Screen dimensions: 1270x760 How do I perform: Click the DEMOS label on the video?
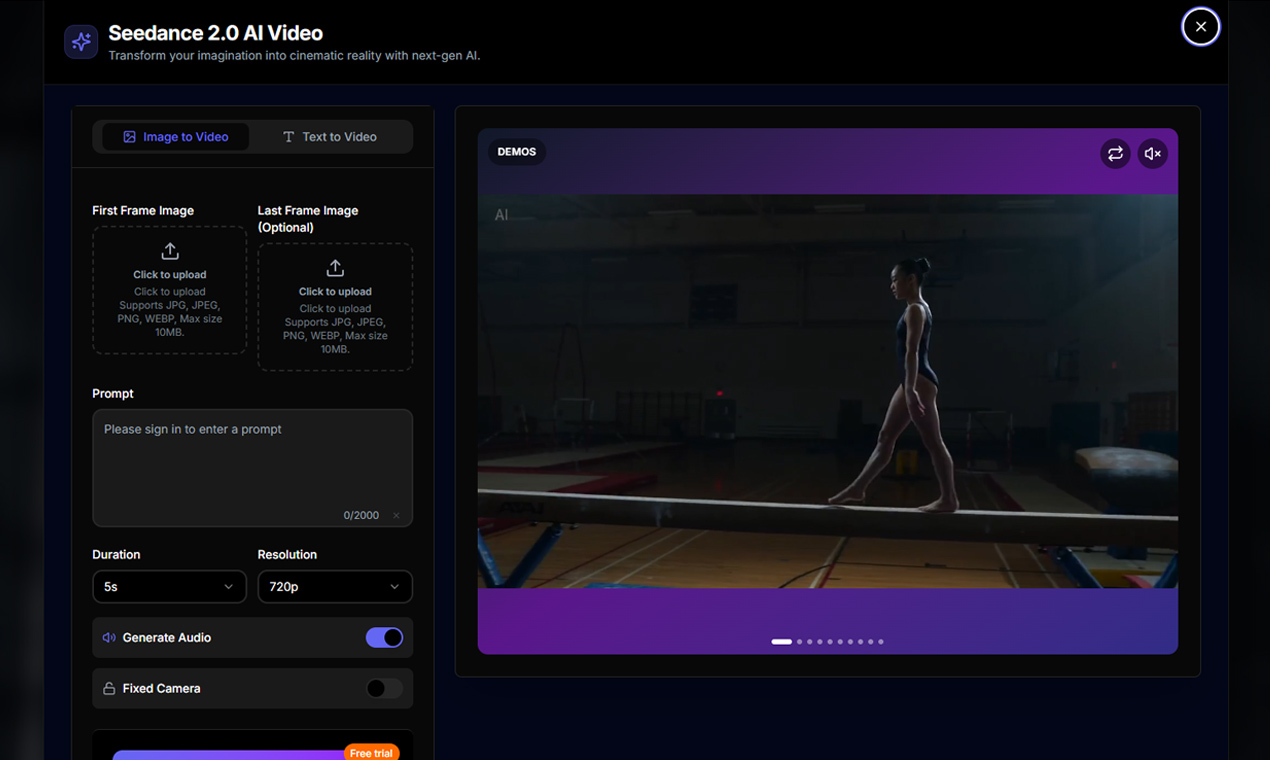tap(516, 151)
